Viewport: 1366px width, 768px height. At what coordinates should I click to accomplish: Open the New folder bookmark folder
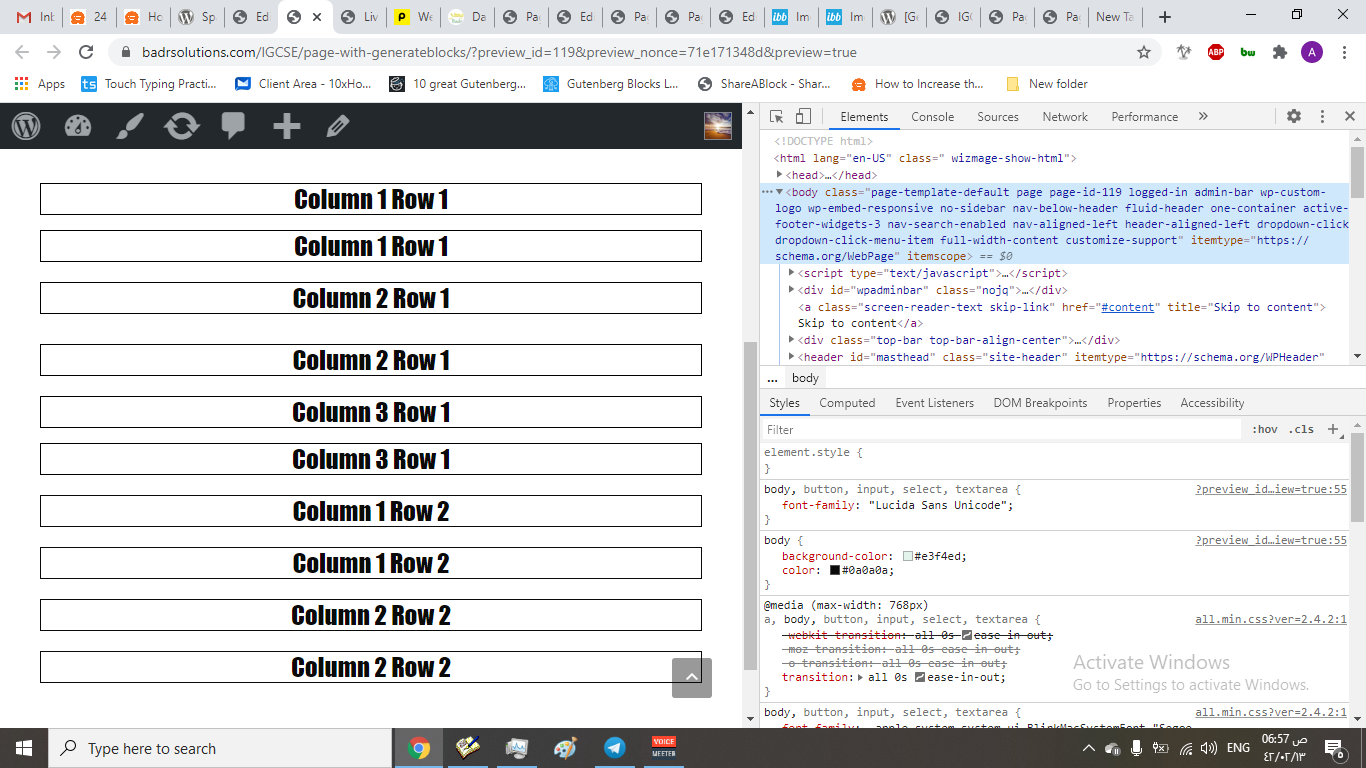pos(1047,84)
